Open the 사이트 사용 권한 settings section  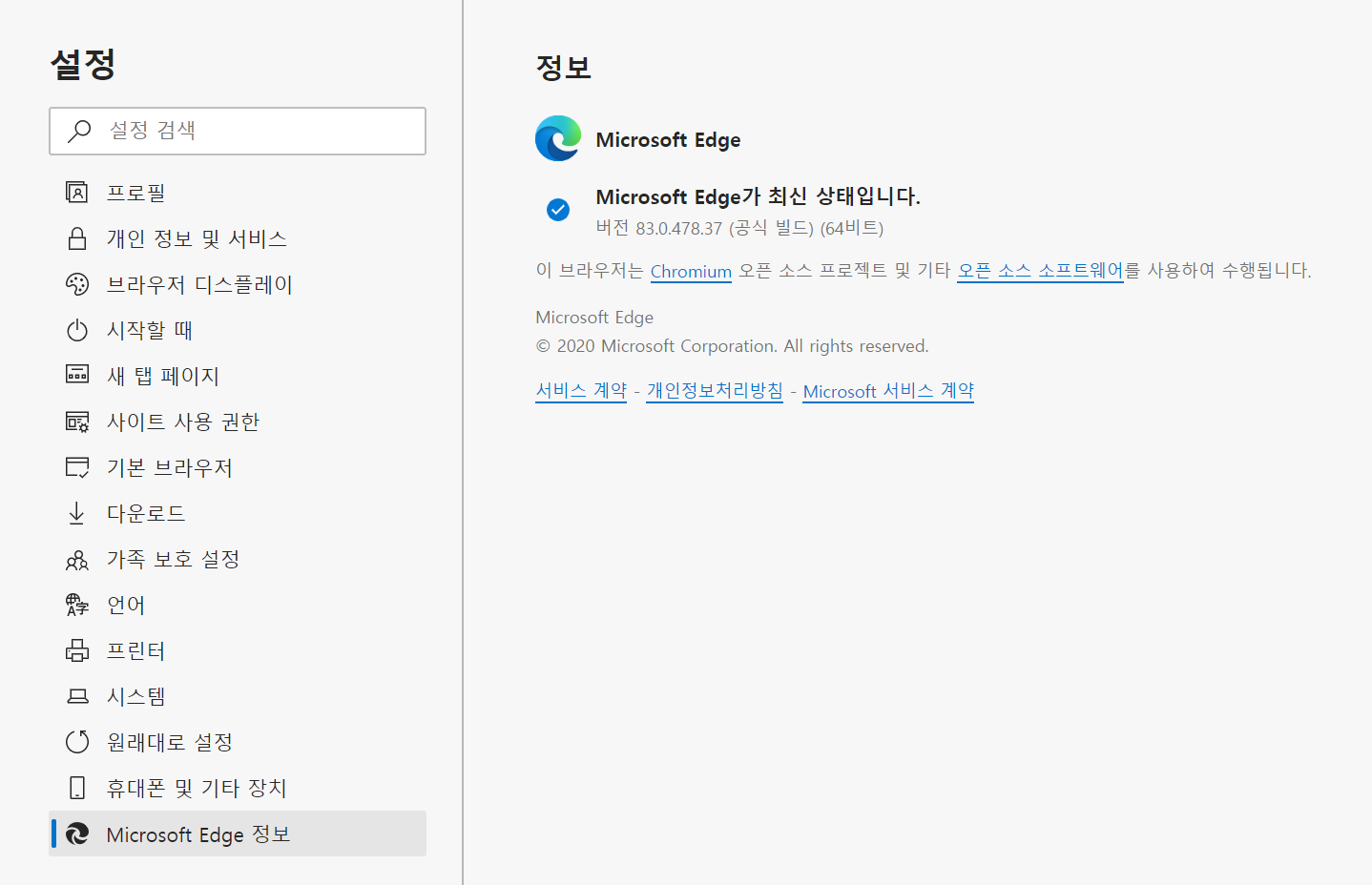click(182, 422)
